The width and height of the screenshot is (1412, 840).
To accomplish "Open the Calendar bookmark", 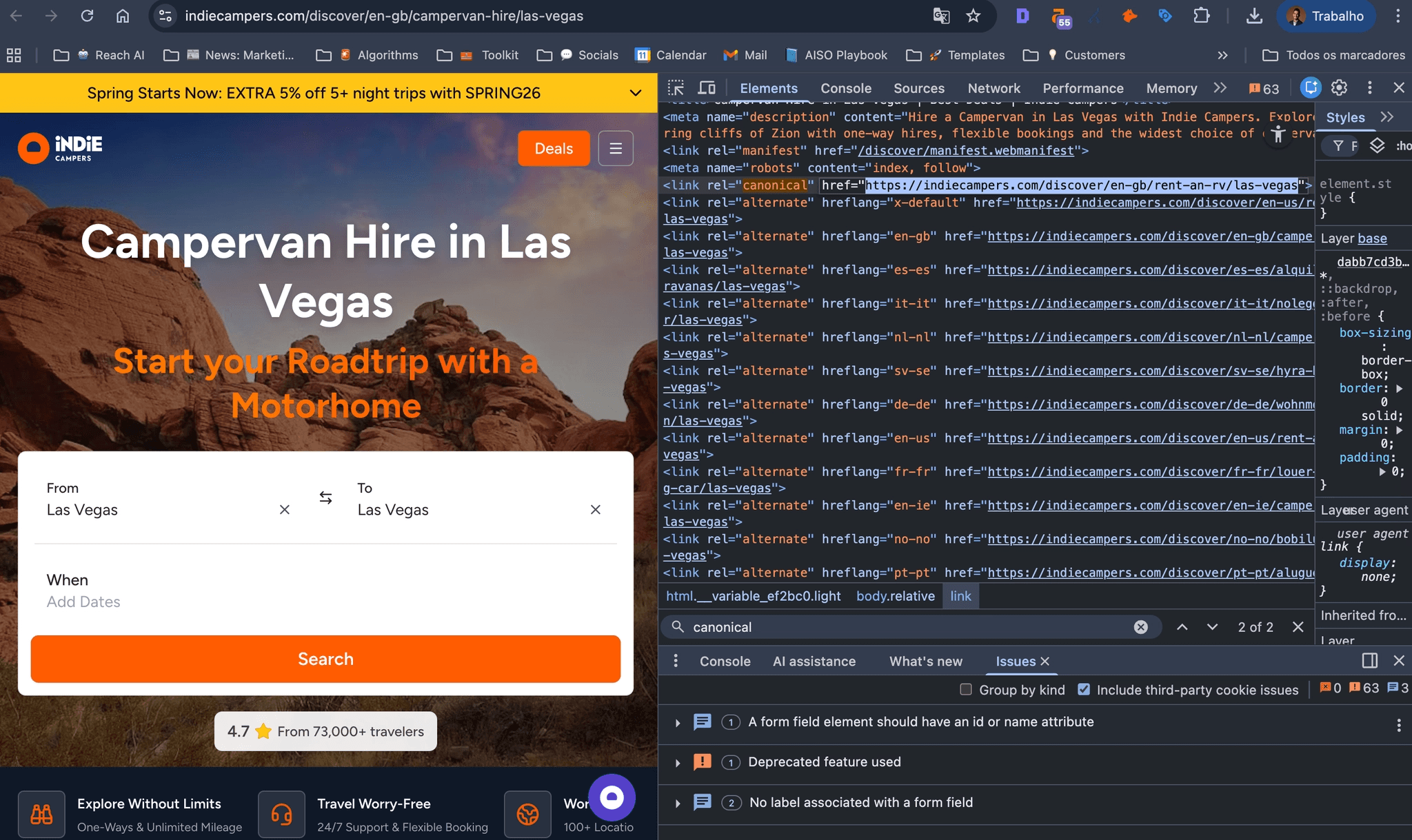I will coord(670,55).
